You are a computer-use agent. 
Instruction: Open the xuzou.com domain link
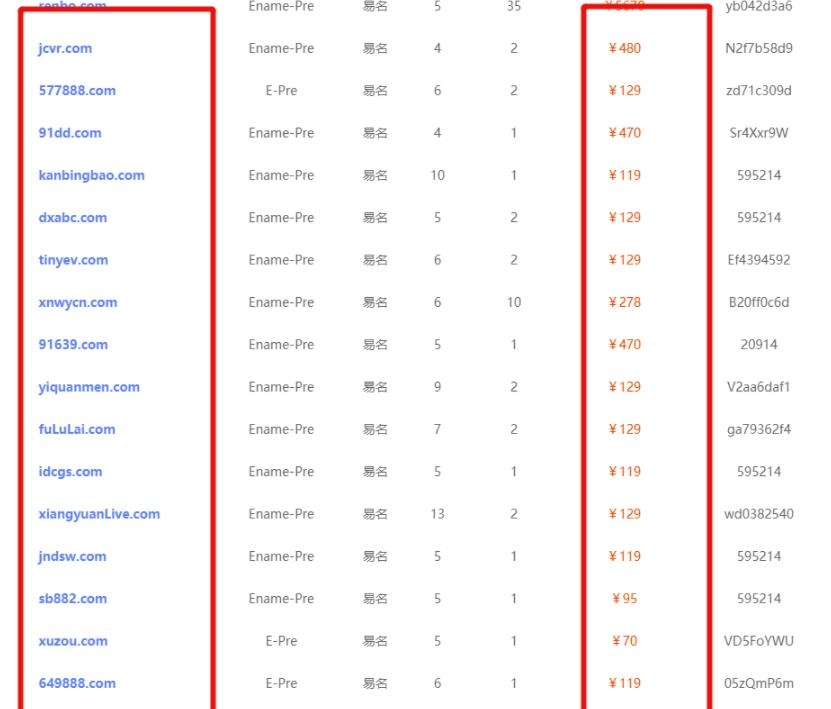(x=73, y=641)
